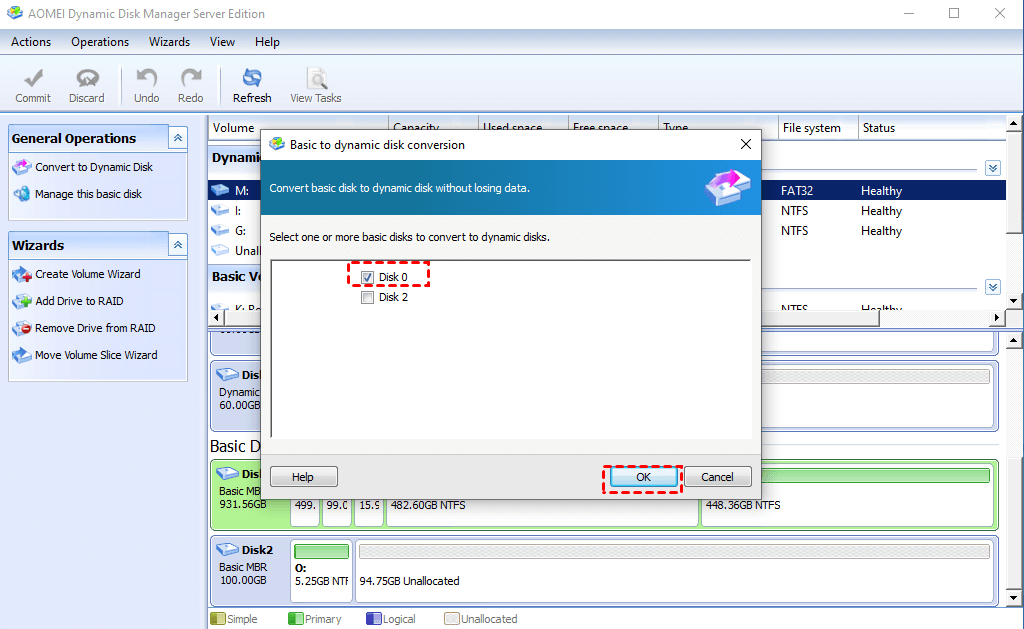Viewport: 1024px width, 629px height.
Task: Click Move Volume Slice Wizard icon
Action: click(22, 355)
